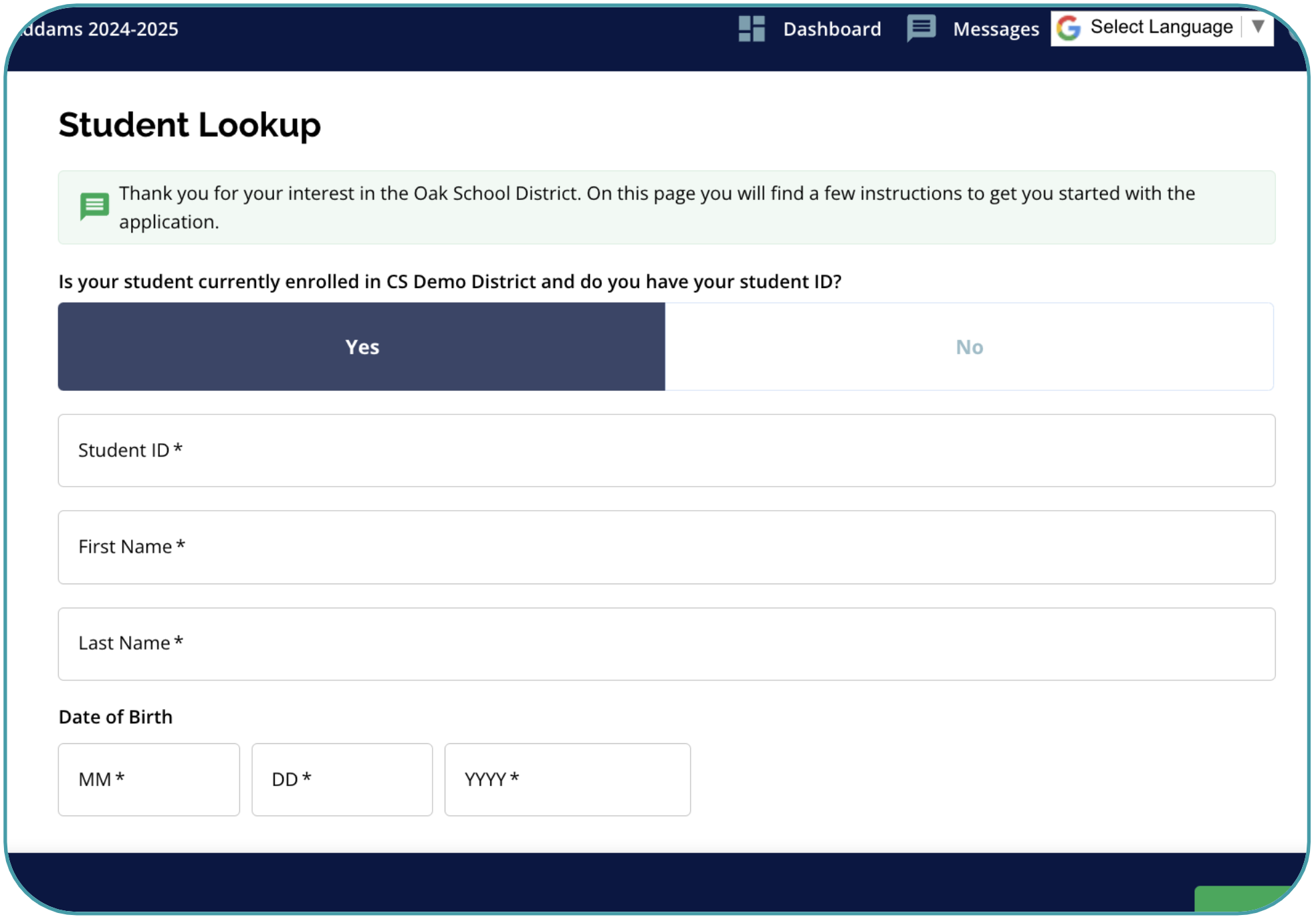Viewport: 1316px width, 917px height.
Task: Click the Last Name text box
Action: coord(666,644)
